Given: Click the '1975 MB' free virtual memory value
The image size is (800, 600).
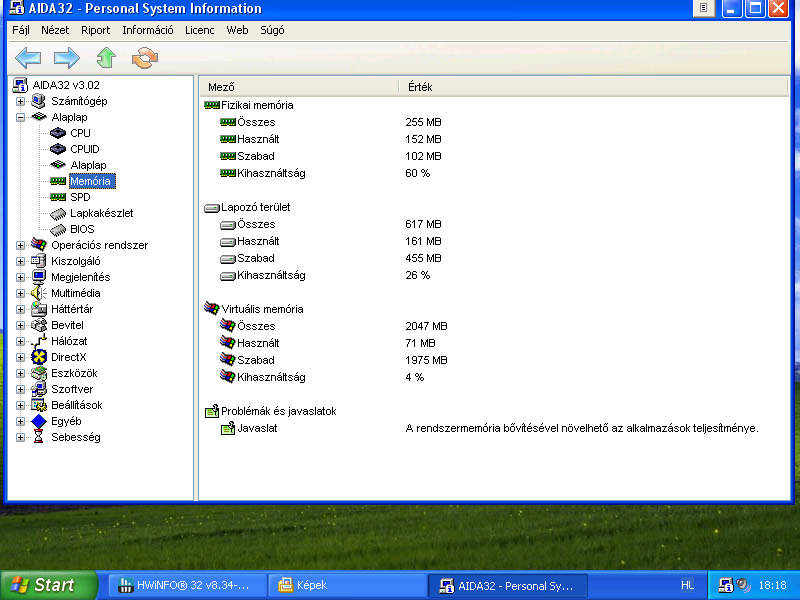Looking at the screenshot, I should click(426, 360).
